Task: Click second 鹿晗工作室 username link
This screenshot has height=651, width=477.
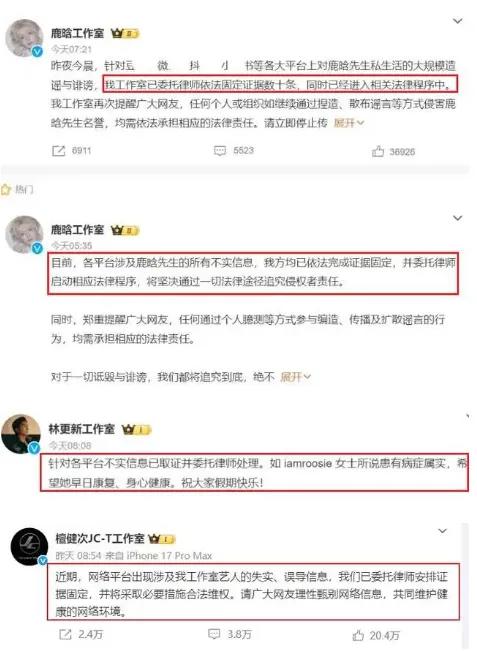Action: tap(78, 230)
